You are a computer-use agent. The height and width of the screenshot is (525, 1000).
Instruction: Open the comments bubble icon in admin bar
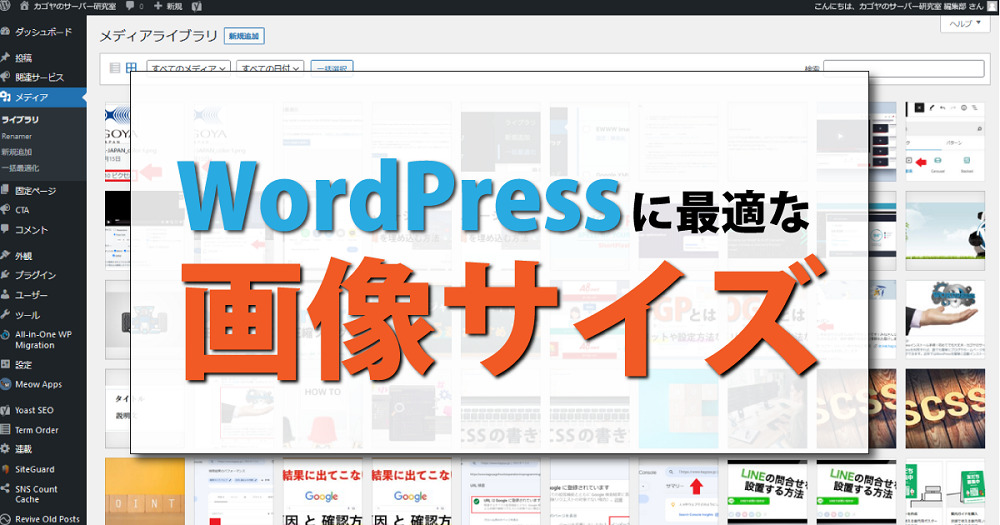click(130, 6)
